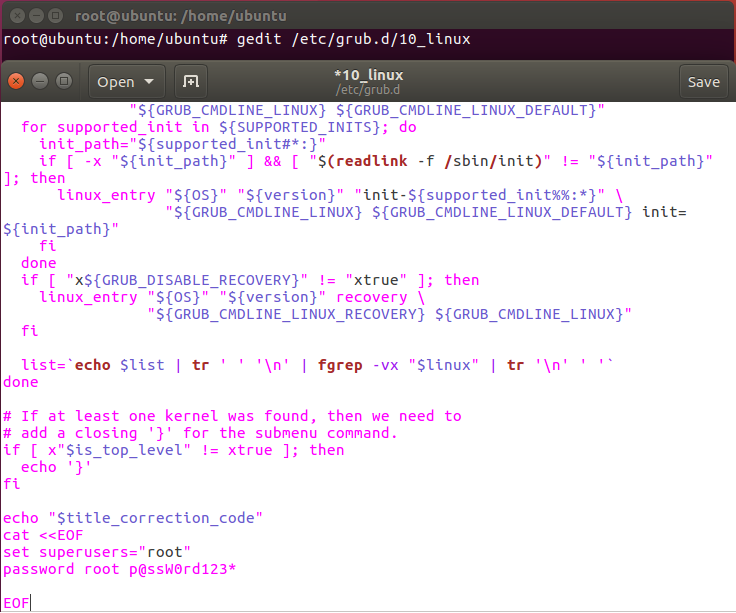
Task: Click the 'cat <<EOF' line
Action: coord(43,535)
